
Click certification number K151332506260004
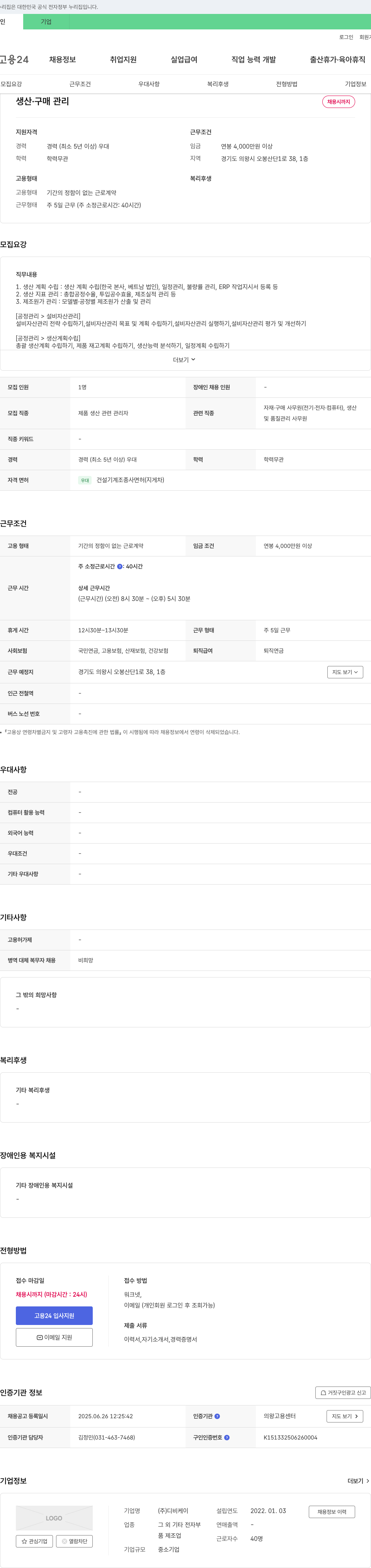(290, 1437)
